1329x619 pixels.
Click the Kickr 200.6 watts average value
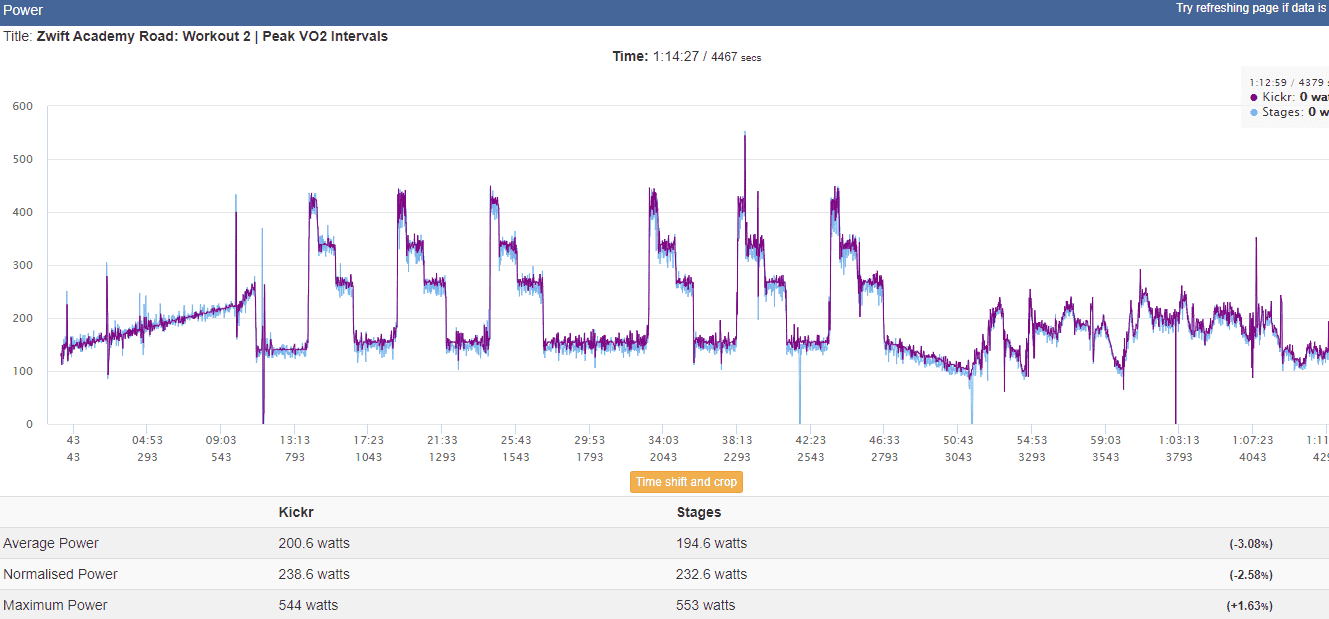pyautogui.click(x=314, y=544)
